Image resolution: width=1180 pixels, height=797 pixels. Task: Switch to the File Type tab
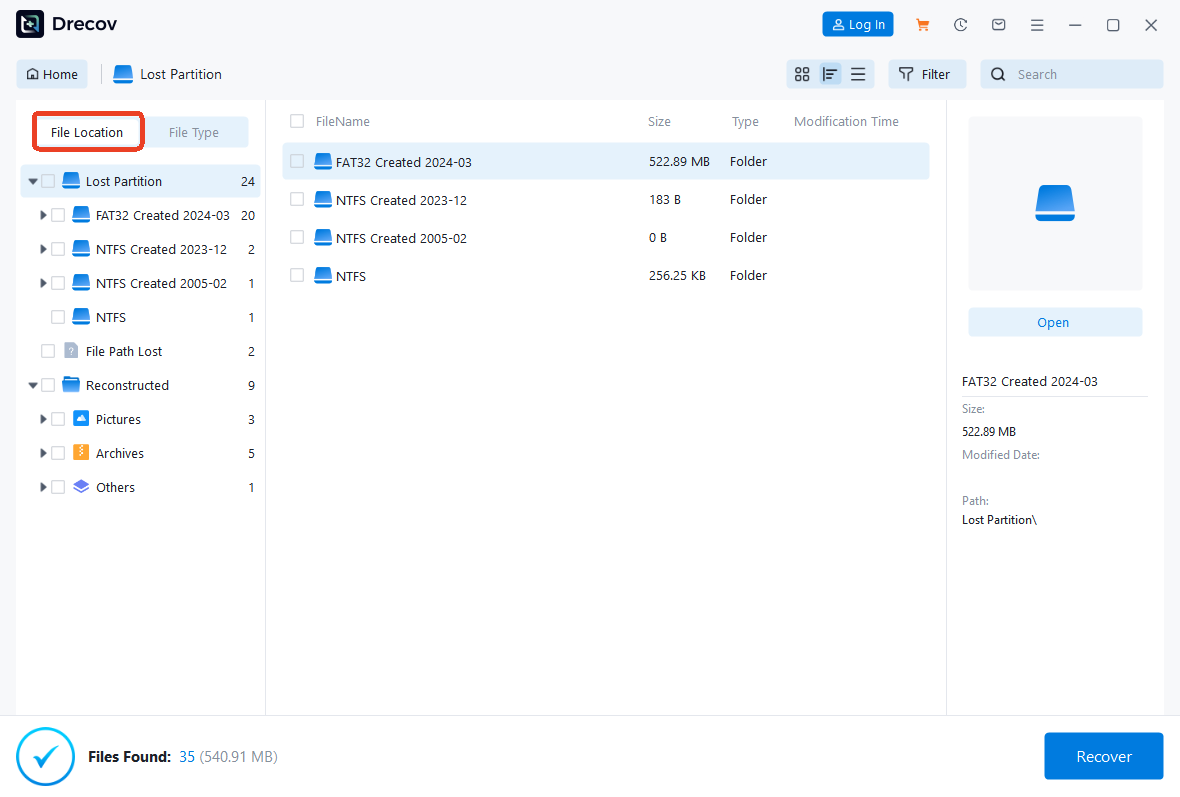194,132
